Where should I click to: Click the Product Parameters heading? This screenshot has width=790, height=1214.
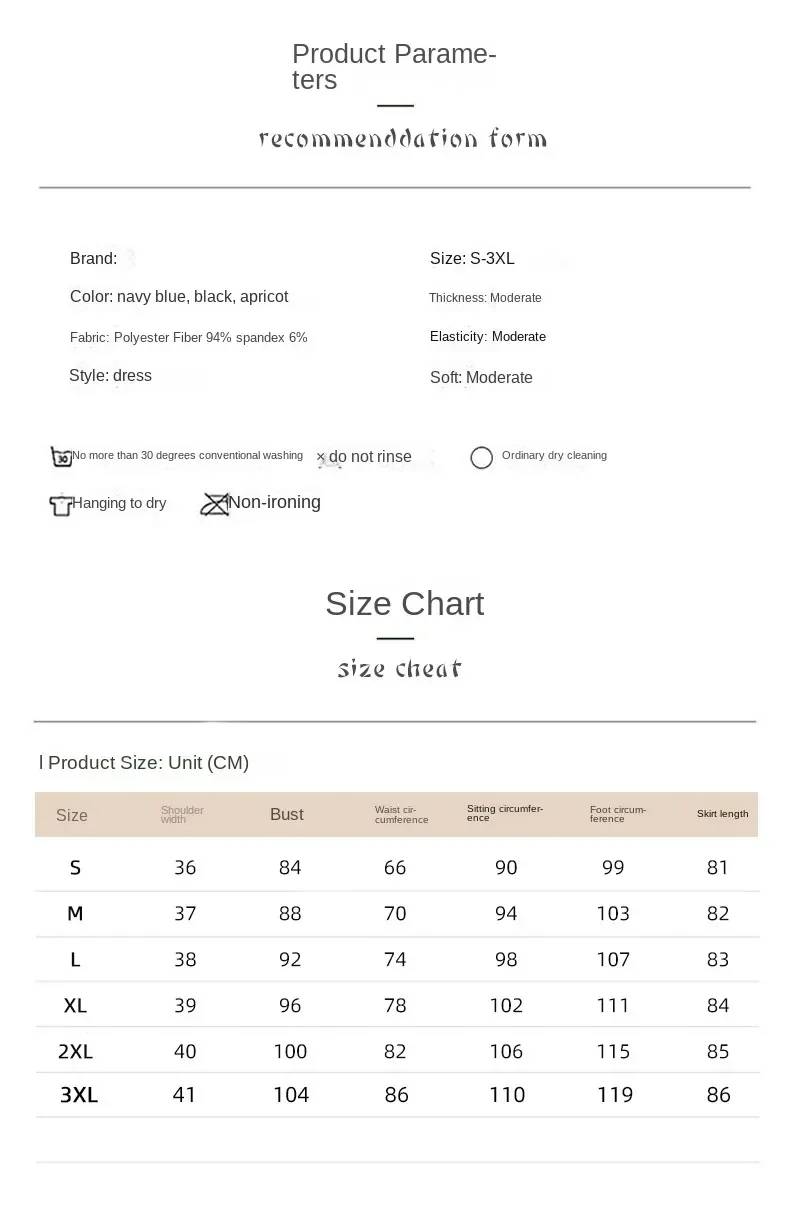(x=394, y=67)
